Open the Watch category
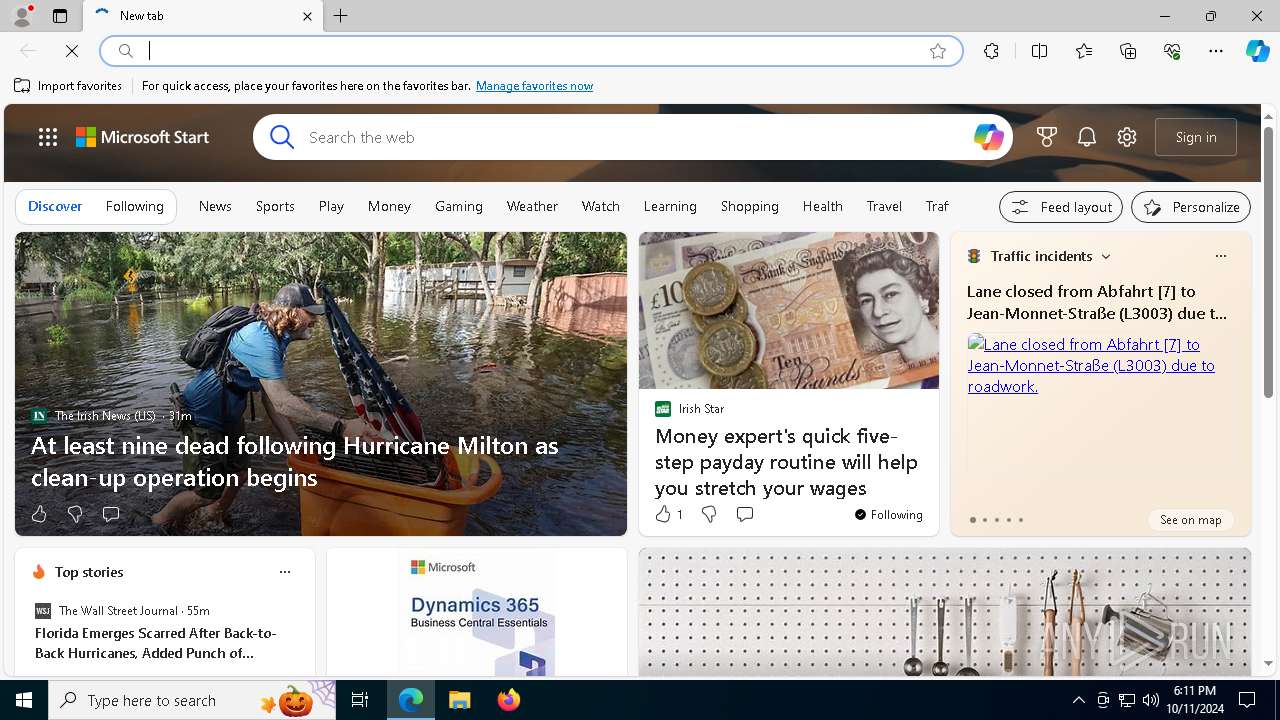The height and width of the screenshot is (720, 1280). click(x=601, y=206)
